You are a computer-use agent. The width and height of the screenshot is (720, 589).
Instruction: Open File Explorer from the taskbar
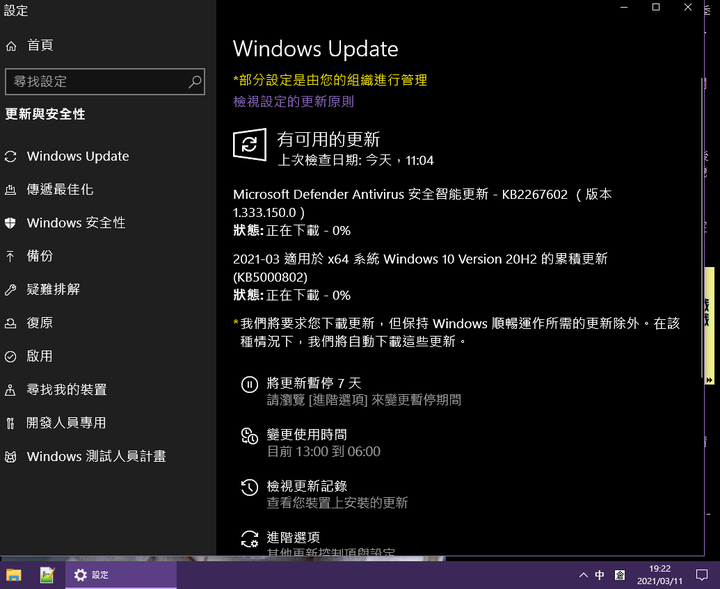(x=13, y=575)
